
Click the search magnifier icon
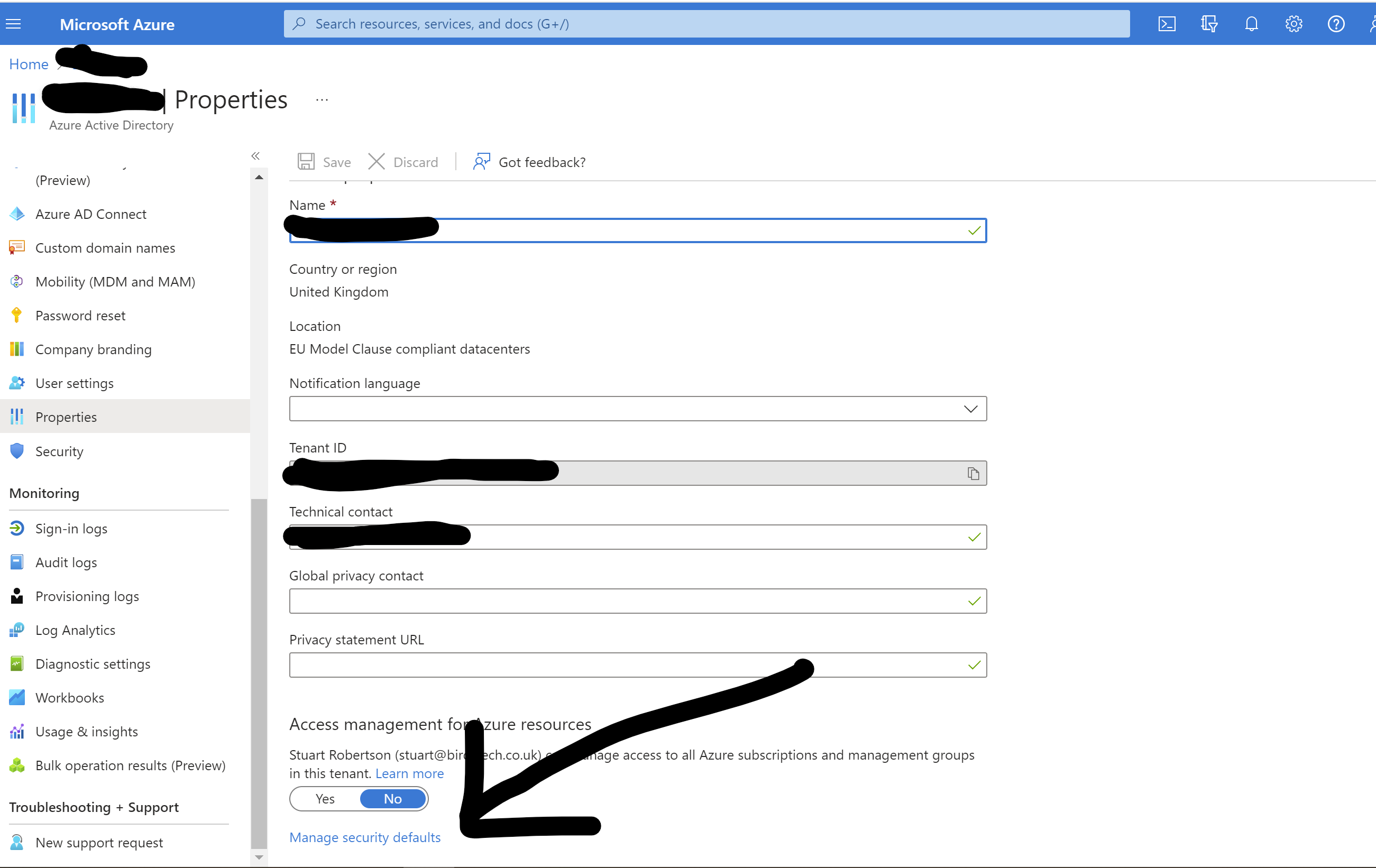[299, 23]
